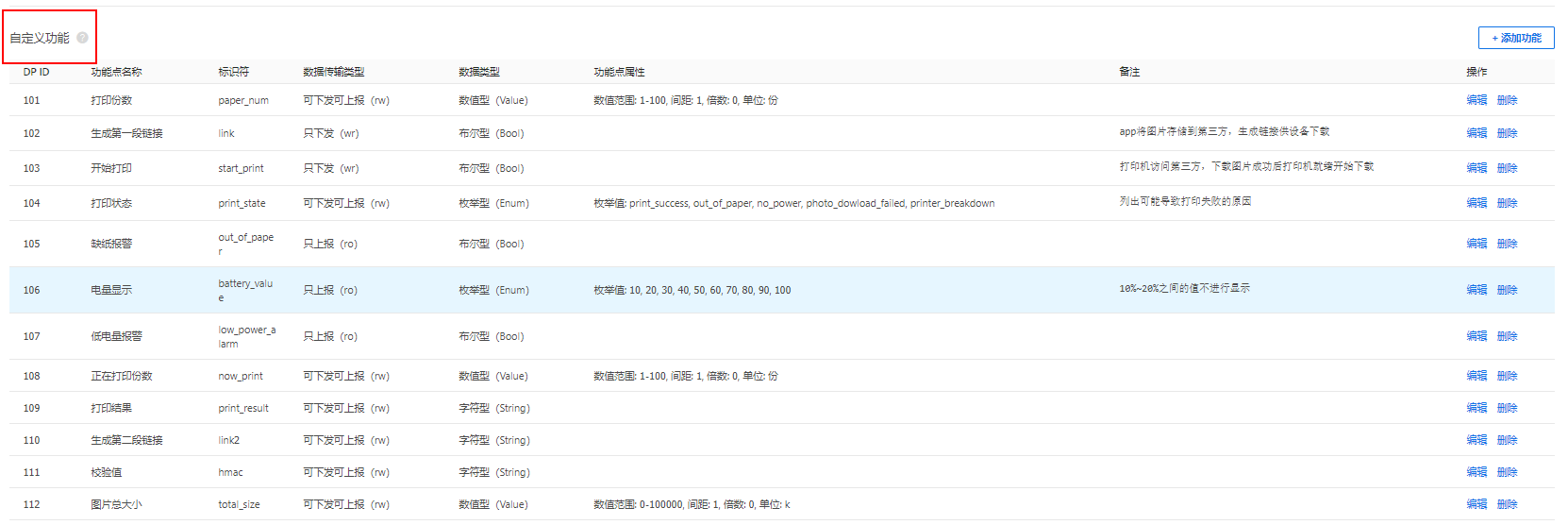Delete row 104 打印状态
Screen dimensions: 1568x525
(1507, 203)
